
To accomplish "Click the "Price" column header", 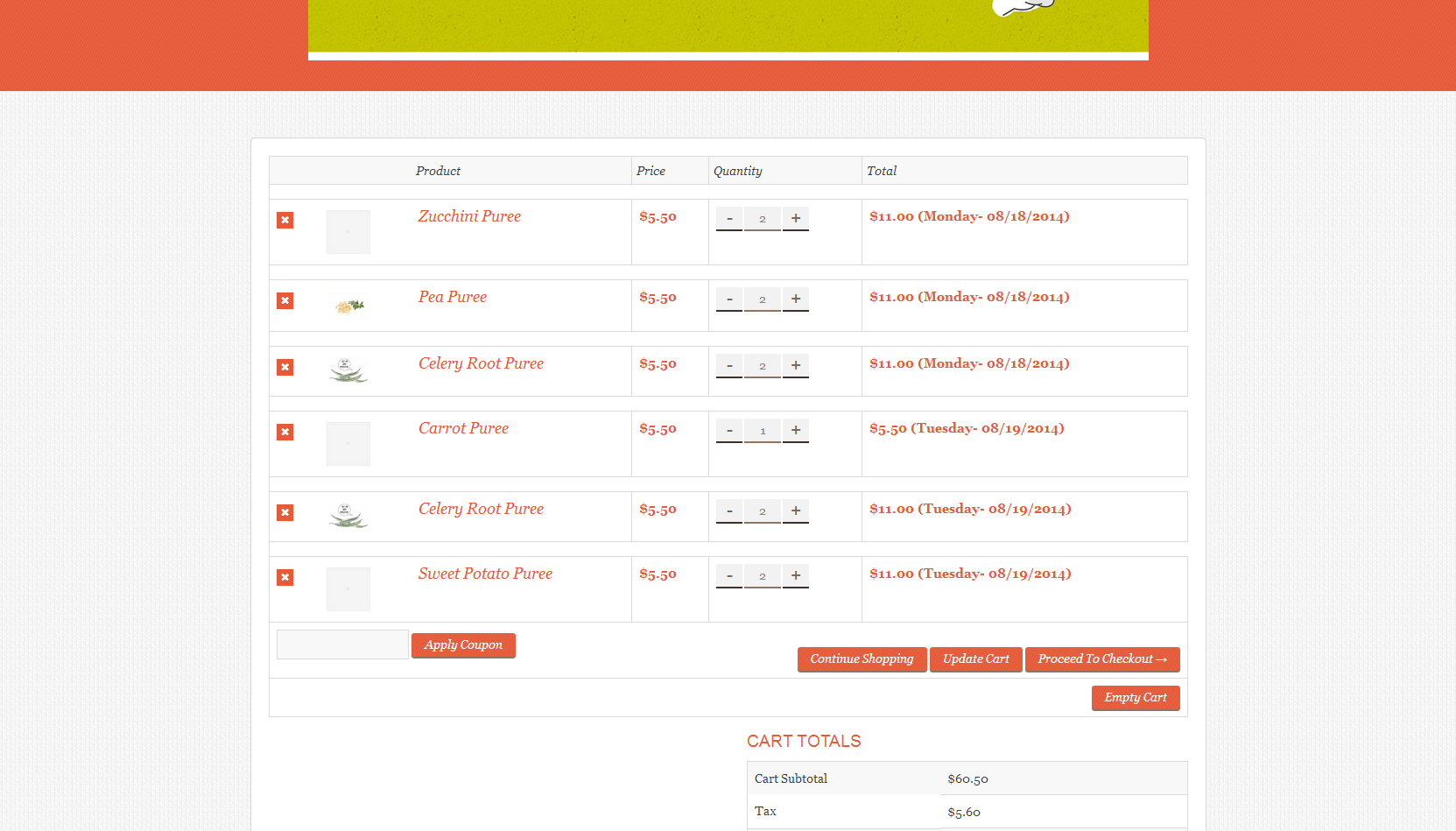I will [651, 171].
